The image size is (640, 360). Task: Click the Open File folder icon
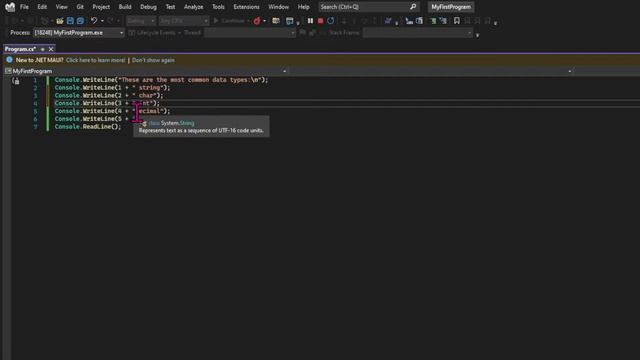(60, 21)
